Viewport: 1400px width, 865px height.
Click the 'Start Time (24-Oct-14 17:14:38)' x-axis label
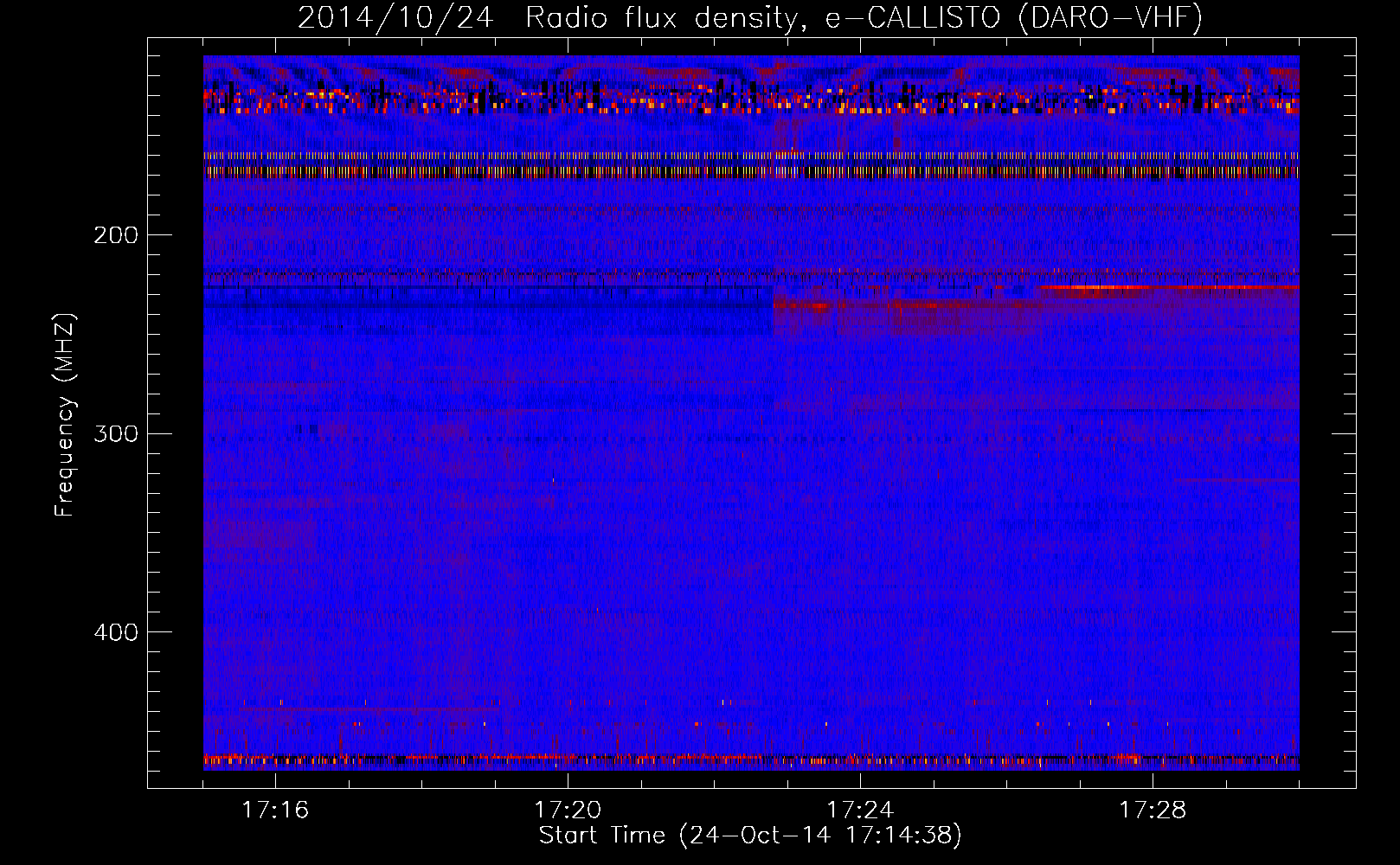coord(750,836)
